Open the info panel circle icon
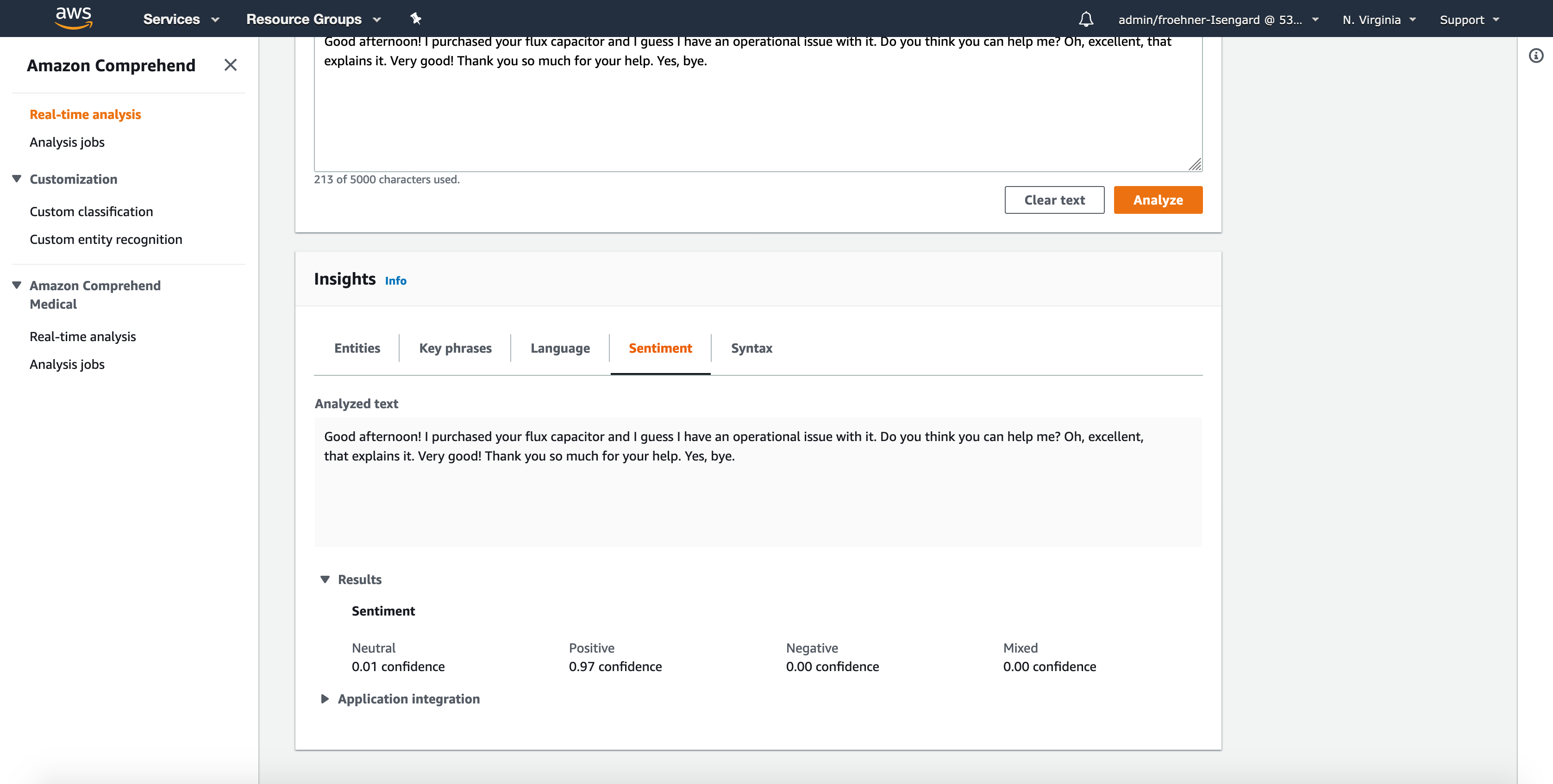This screenshot has width=1553, height=784. point(1535,56)
